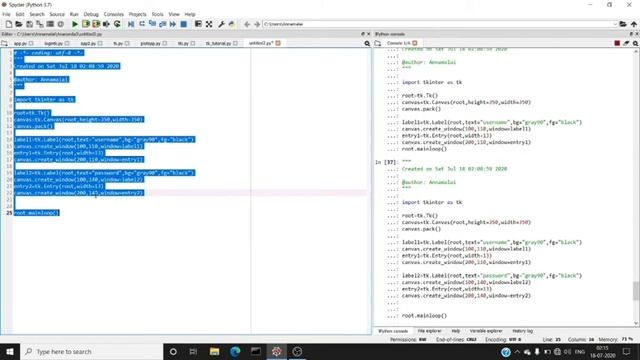Click Browse tabs icon in editor
Image resolution: width=640 pixels, height=360 pixels.
pos(4,43)
